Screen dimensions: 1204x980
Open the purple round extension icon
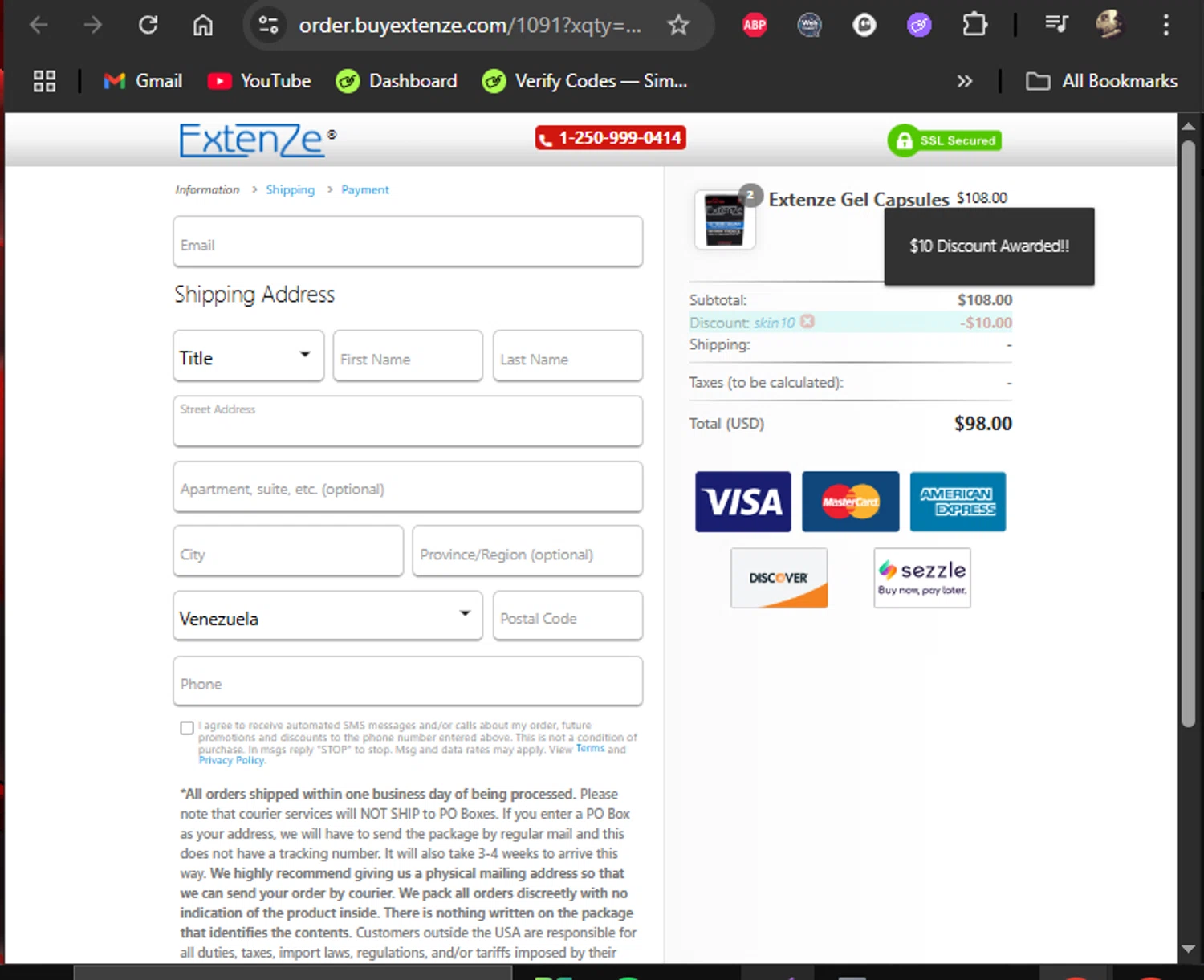point(919,26)
